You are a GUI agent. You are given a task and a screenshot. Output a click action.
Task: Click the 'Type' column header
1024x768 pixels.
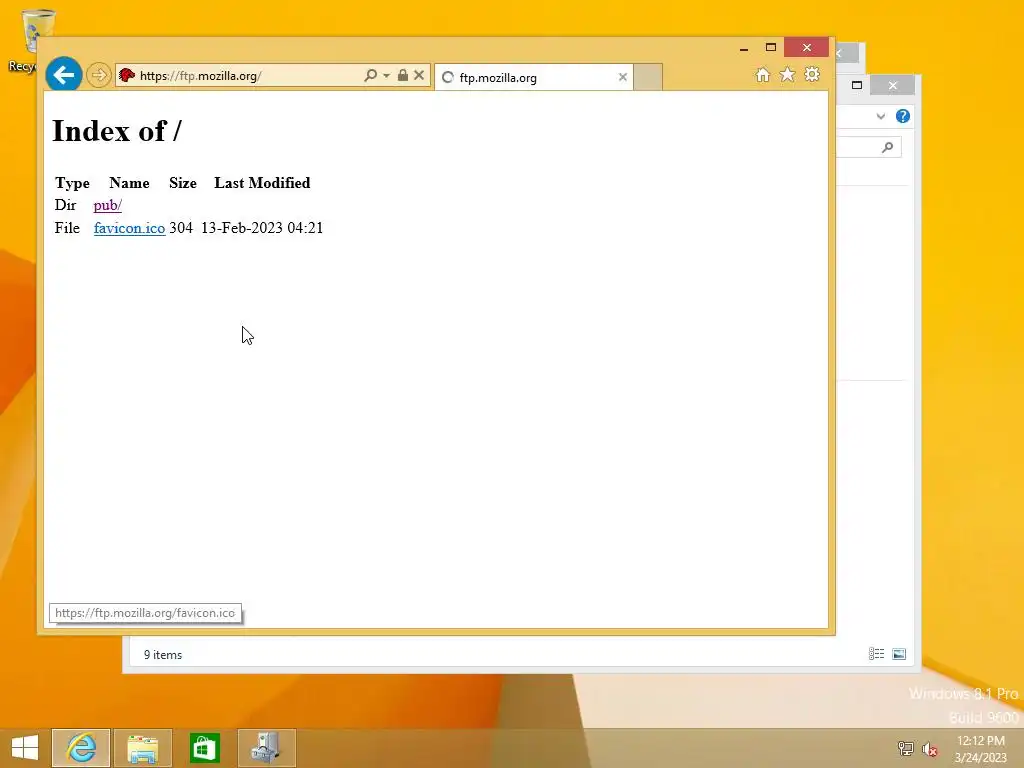click(72, 183)
